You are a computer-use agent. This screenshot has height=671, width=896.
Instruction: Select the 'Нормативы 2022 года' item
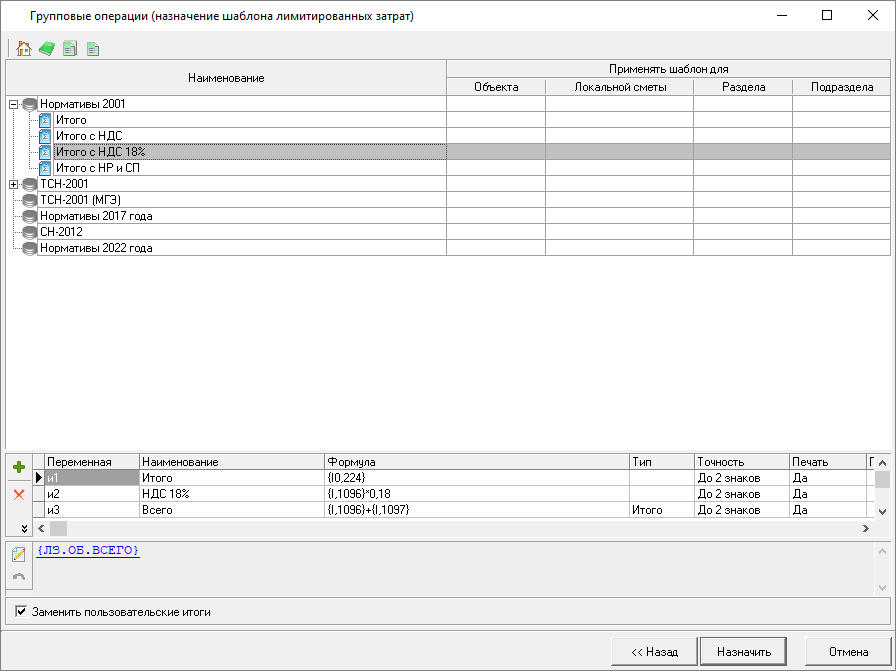(x=95, y=248)
